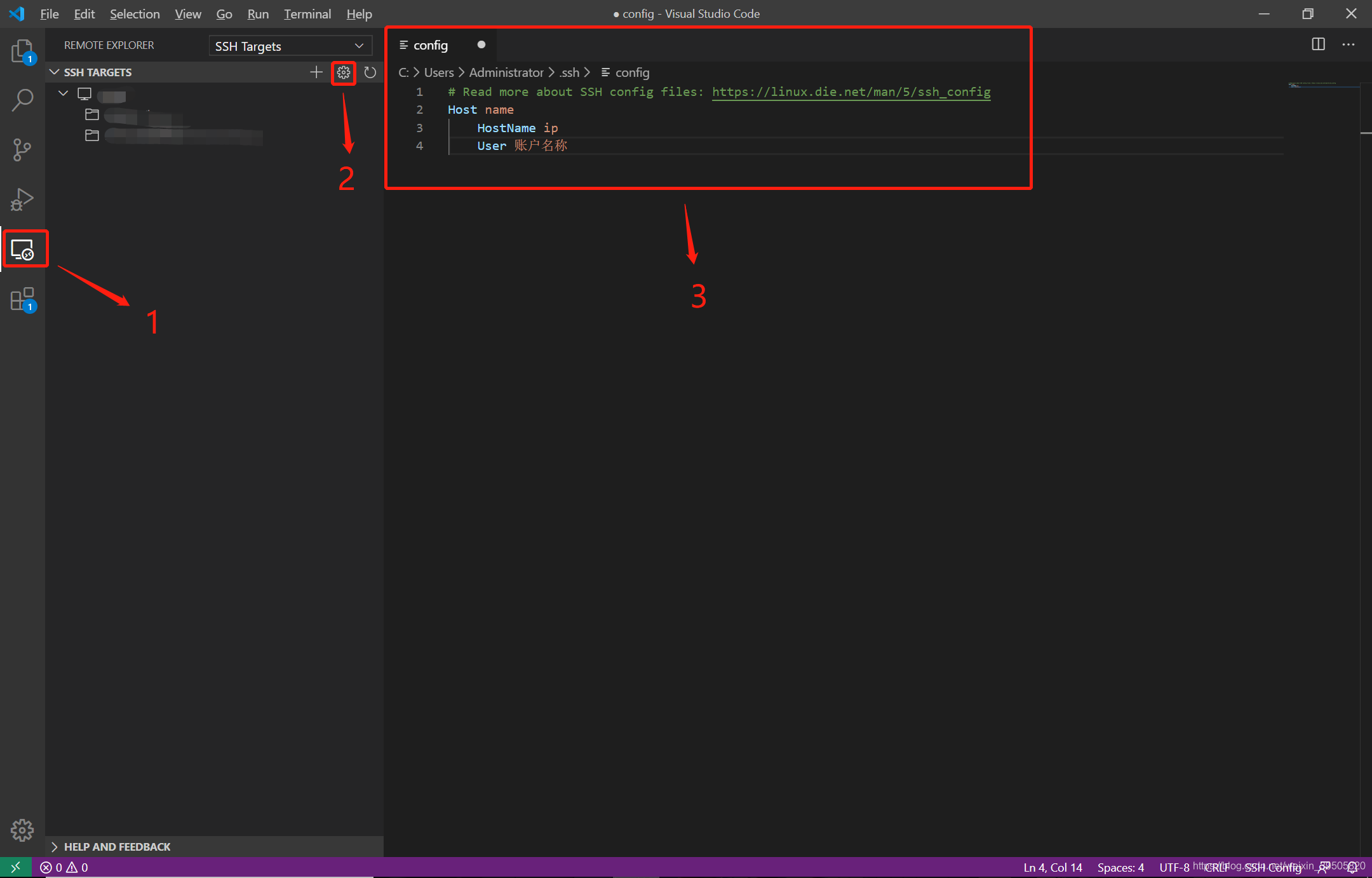Place cursor on the Host name line
The height and width of the screenshot is (878, 1372).
click(480, 110)
